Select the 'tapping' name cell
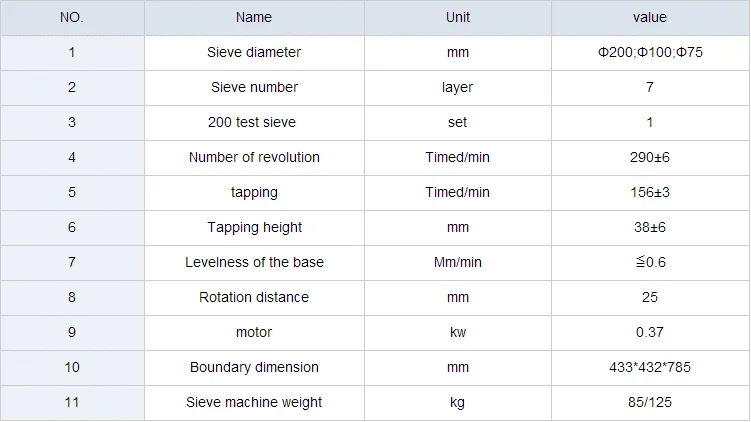 [254, 192]
